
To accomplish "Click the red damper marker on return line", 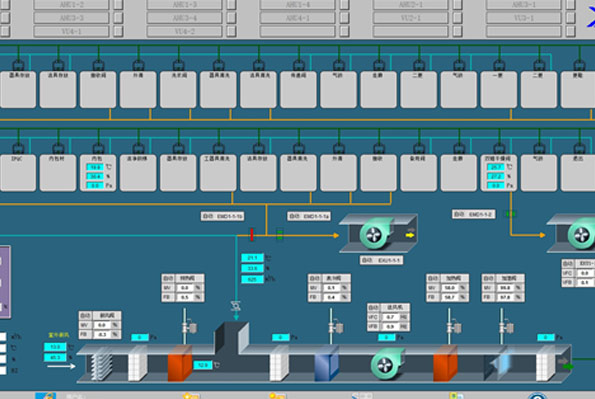I will point(251,234).
